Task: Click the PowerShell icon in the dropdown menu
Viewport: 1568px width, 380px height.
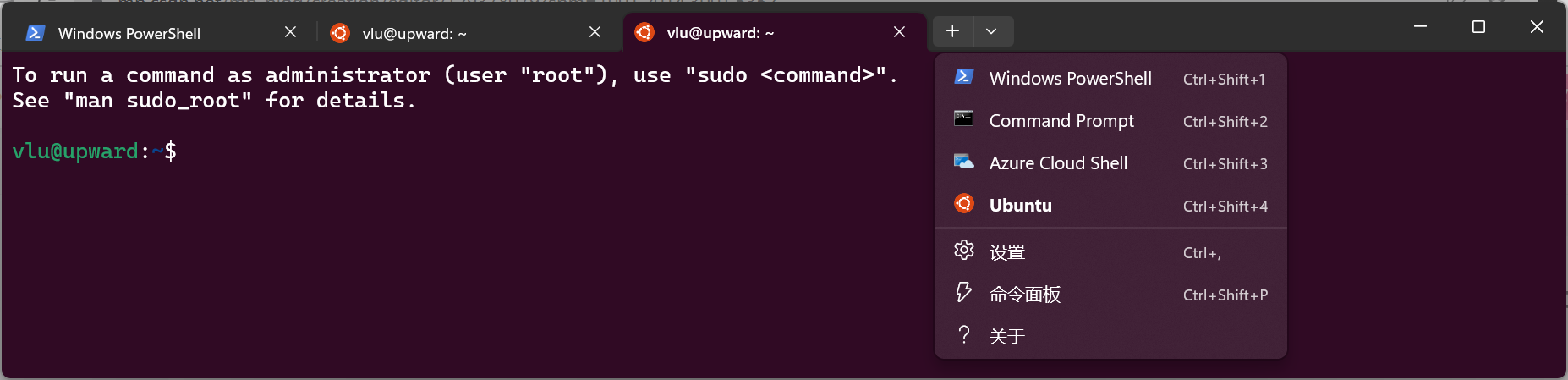Action: point(963,77)
